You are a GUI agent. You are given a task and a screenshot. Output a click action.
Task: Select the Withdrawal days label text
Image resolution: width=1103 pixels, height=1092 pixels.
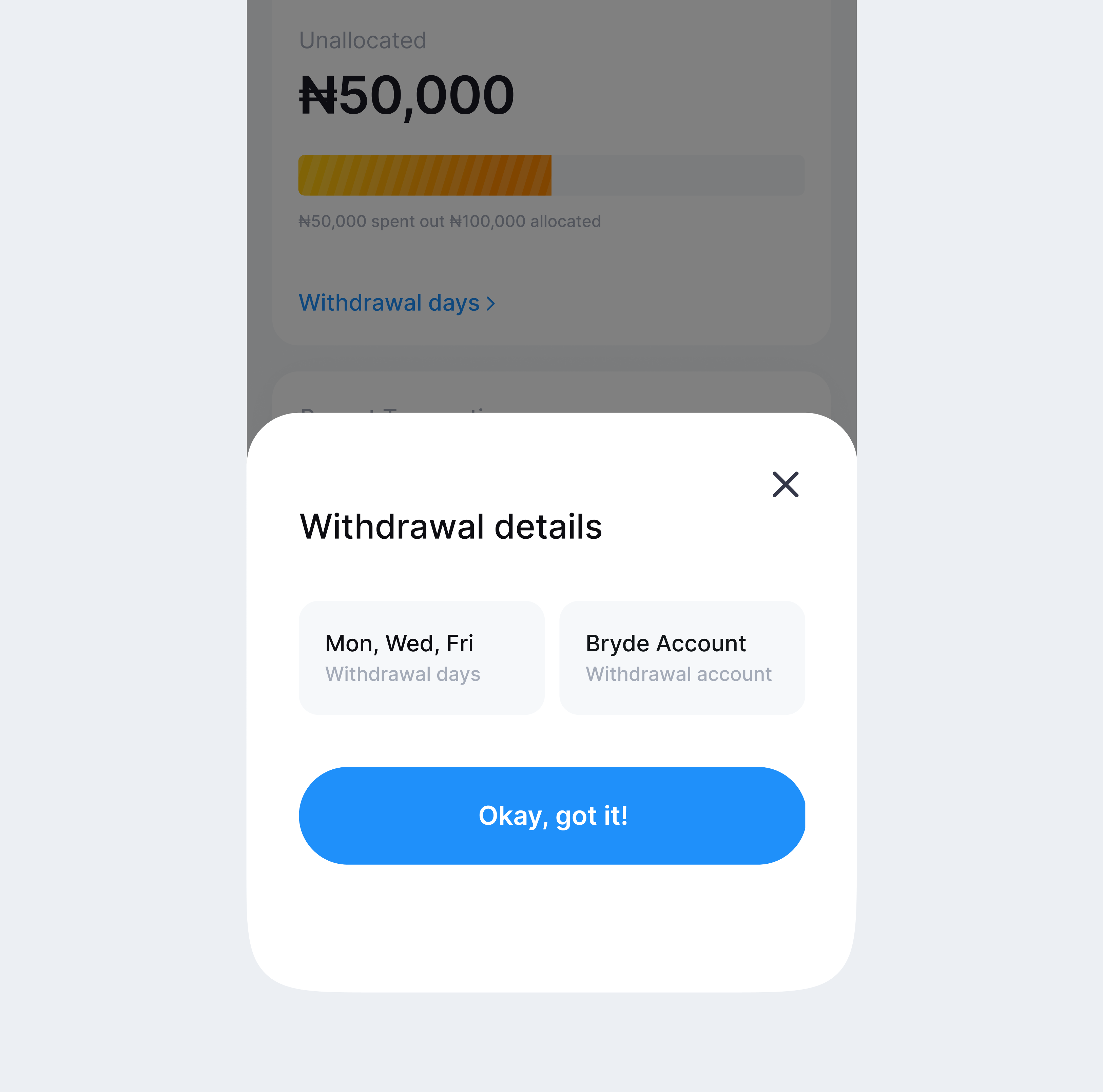[403, 674]
